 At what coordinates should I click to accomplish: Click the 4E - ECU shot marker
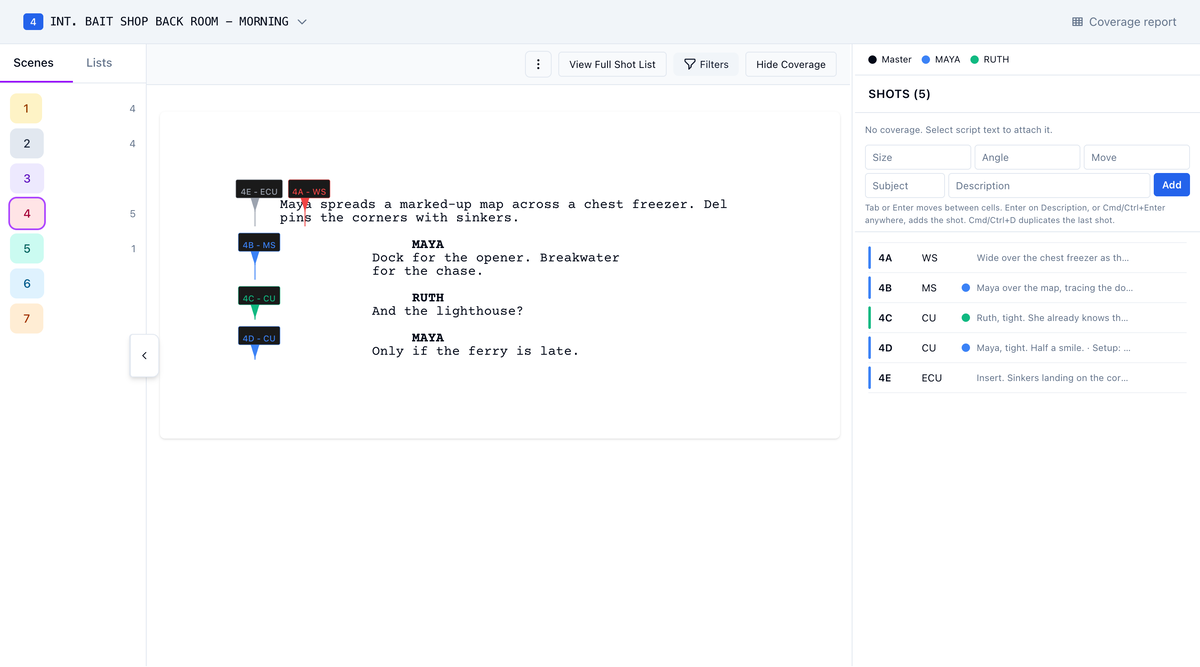(259, 190)
